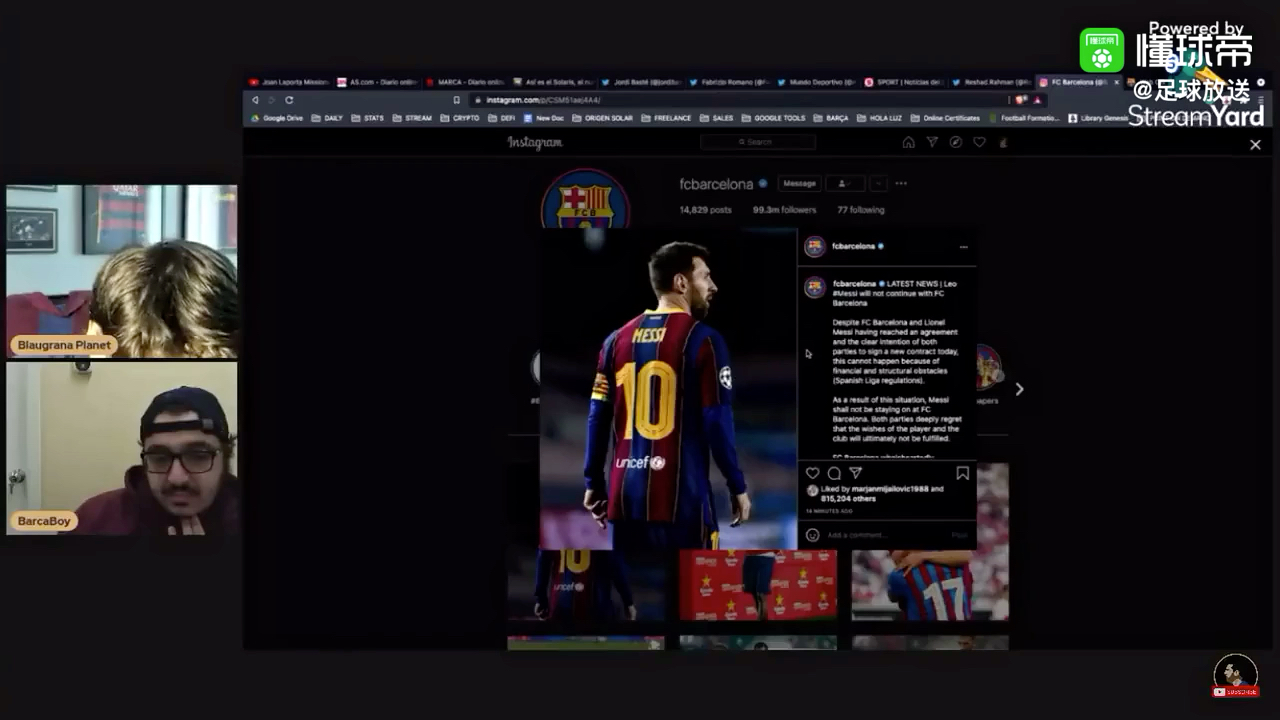Open the DEFI bookmarks folder
1280x720 pixels.
click(x=502, y=118)
